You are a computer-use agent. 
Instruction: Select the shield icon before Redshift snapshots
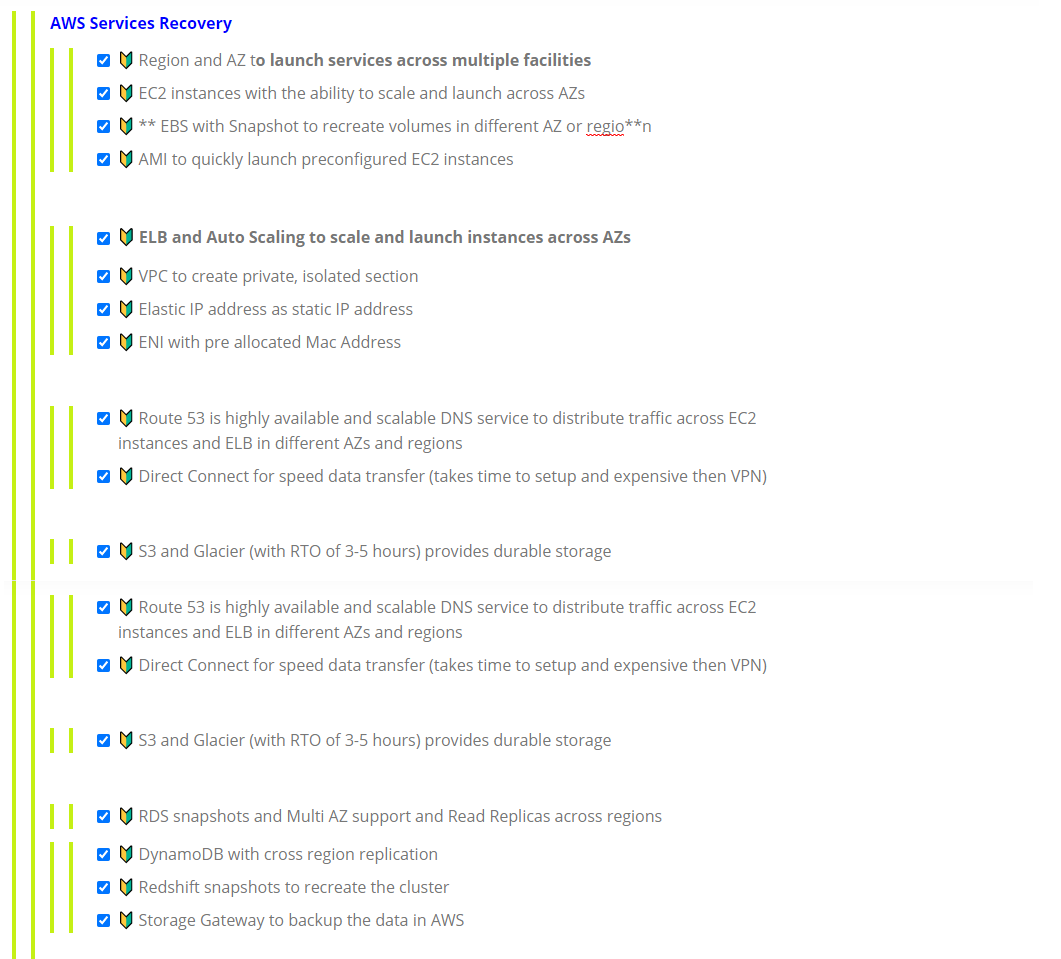pos(126,887)
